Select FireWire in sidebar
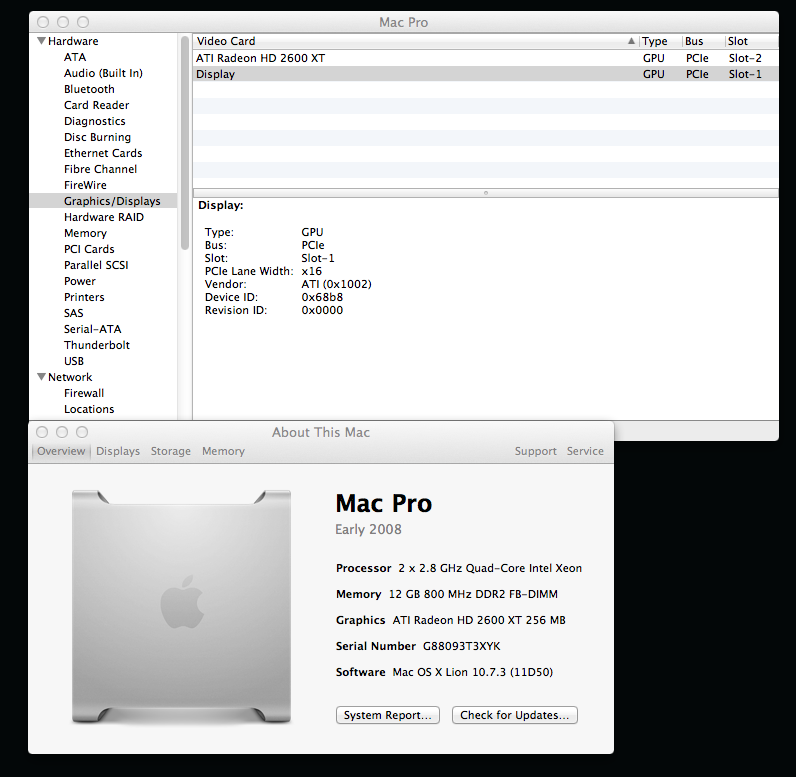Screen dimensions: 796x777 [x=85, y=185]
